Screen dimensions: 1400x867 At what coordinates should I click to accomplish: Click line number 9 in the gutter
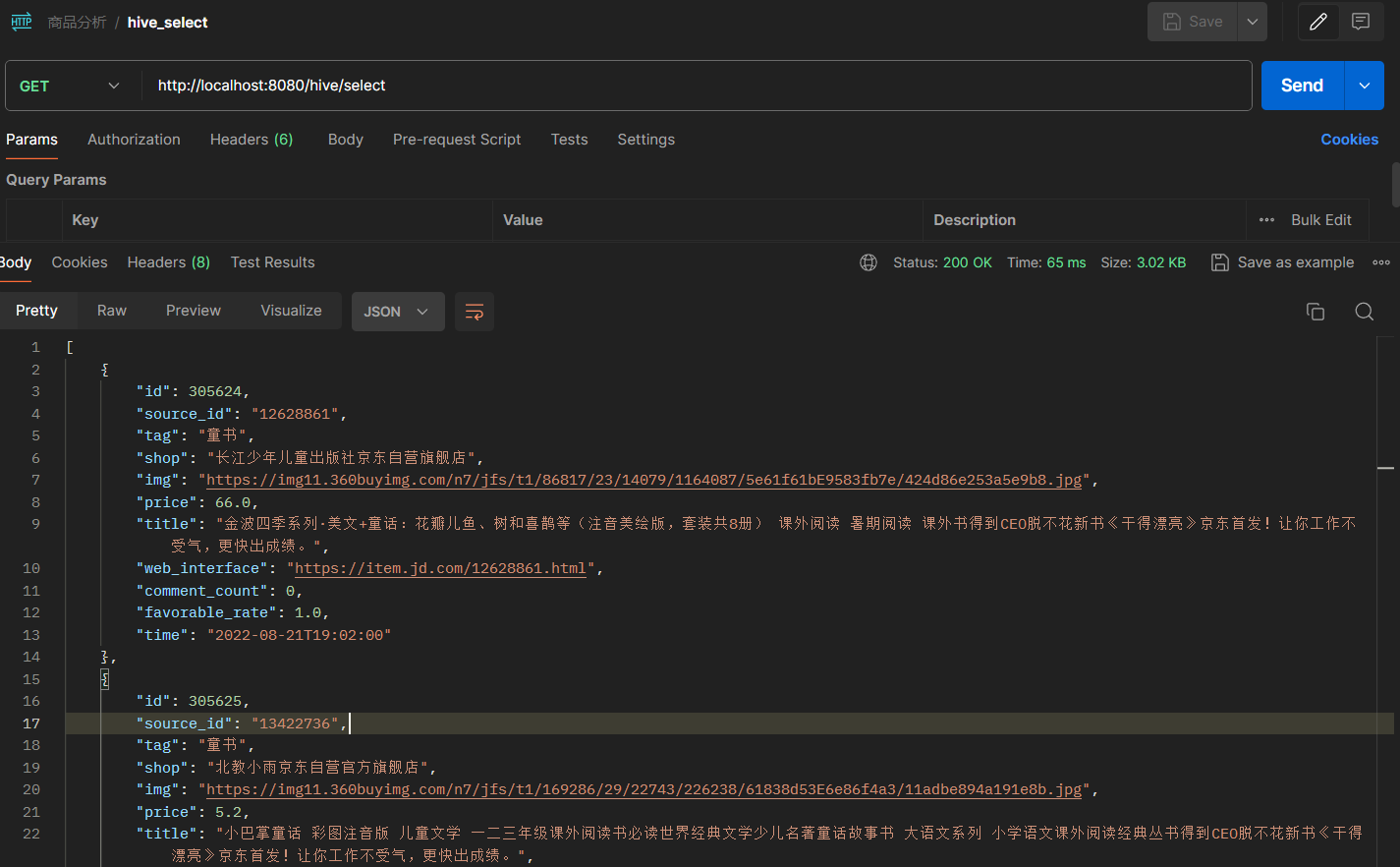(x=35, y=524)
